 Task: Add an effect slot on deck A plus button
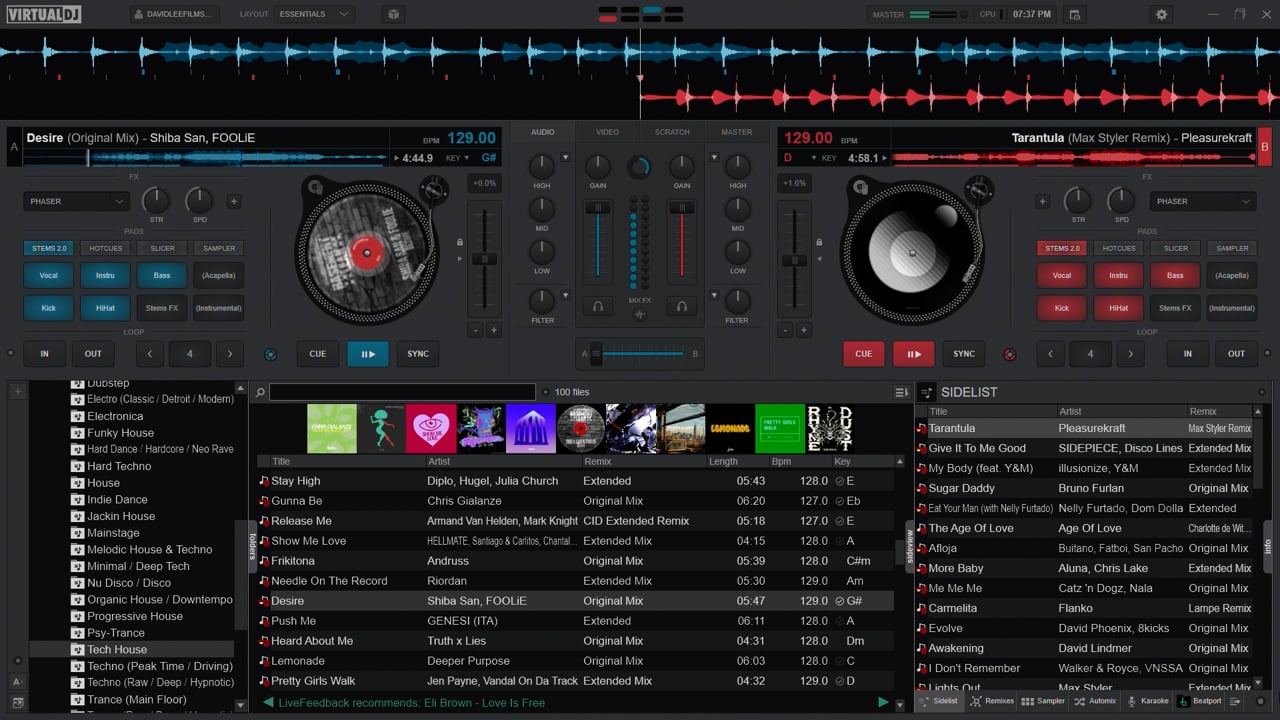coord(234,201)
